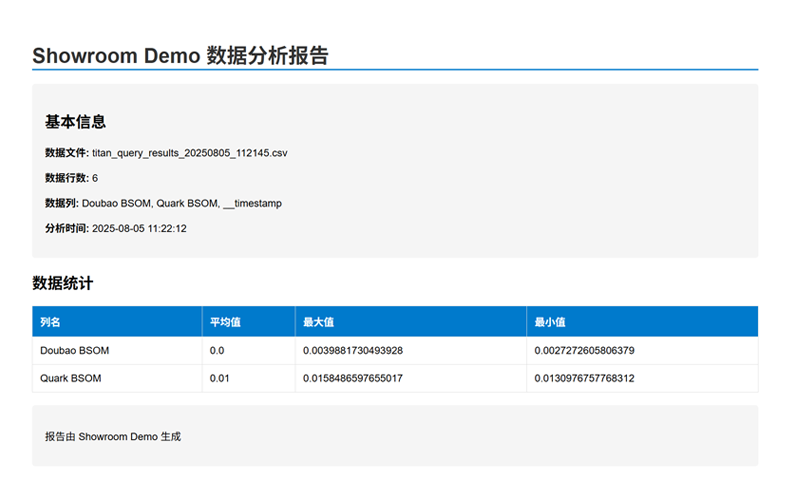Click the file name titan_query_results_20250805_112145.csv
Screen dimensions: 800x500
[190, 153]
